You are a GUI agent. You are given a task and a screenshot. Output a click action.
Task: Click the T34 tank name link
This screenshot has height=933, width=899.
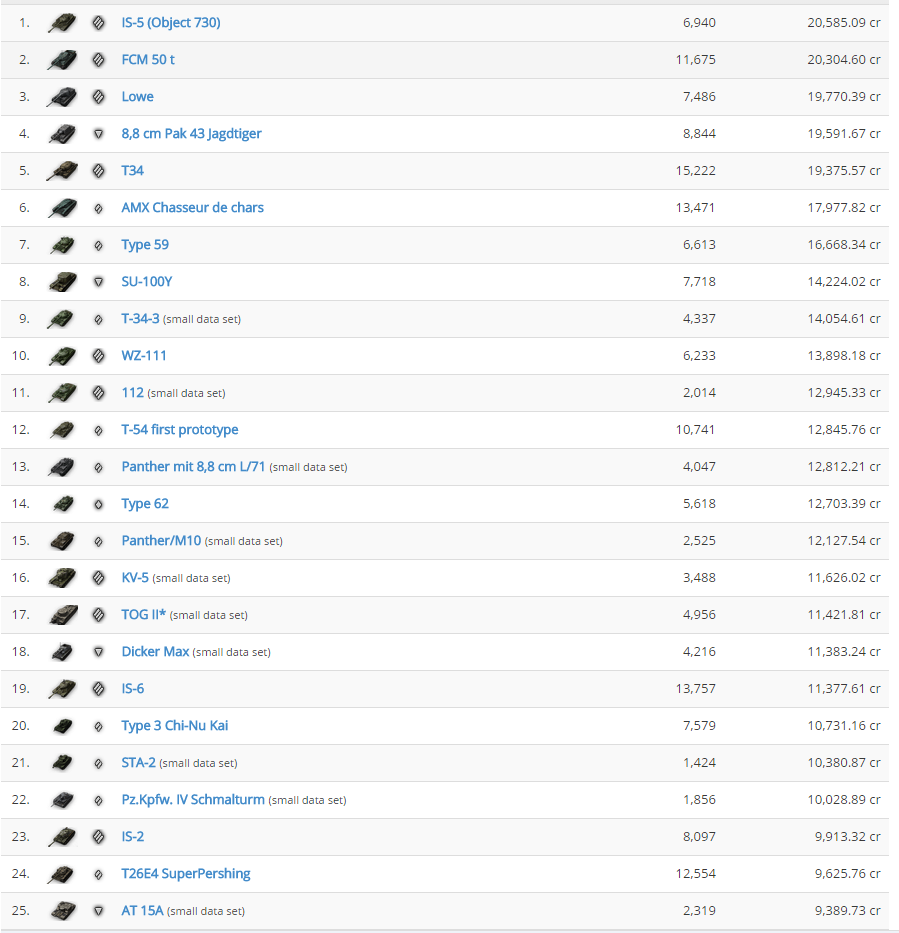(132, 171)
